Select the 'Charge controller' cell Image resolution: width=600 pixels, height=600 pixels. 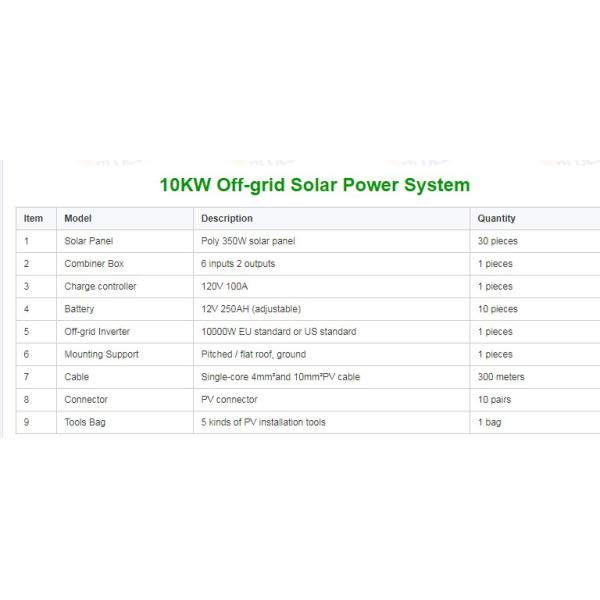(100, 286)
